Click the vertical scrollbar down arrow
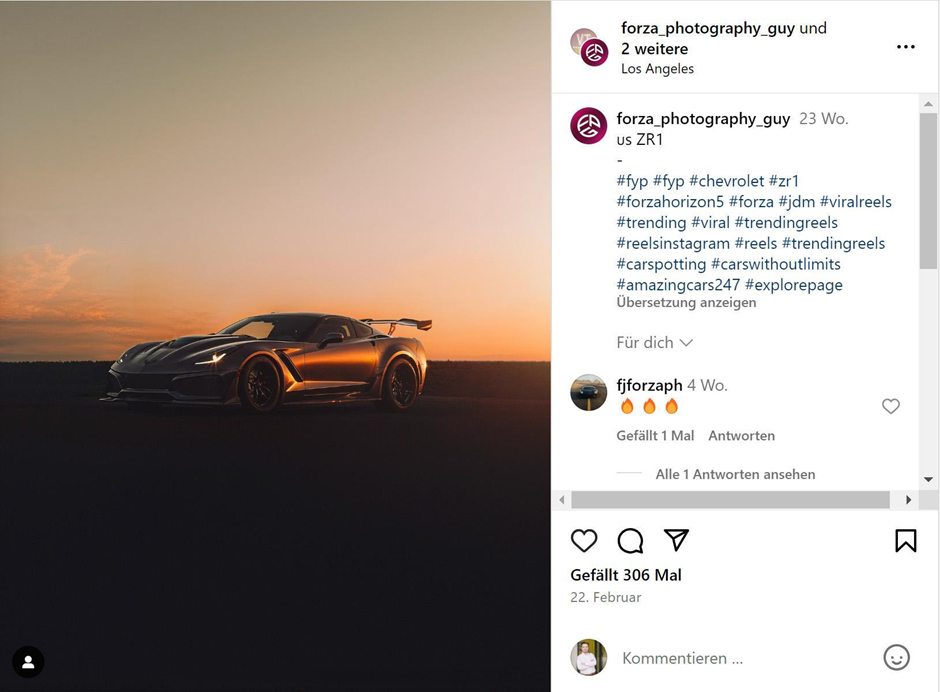This screenshot has width=940, height=692. tap(928, 480)
